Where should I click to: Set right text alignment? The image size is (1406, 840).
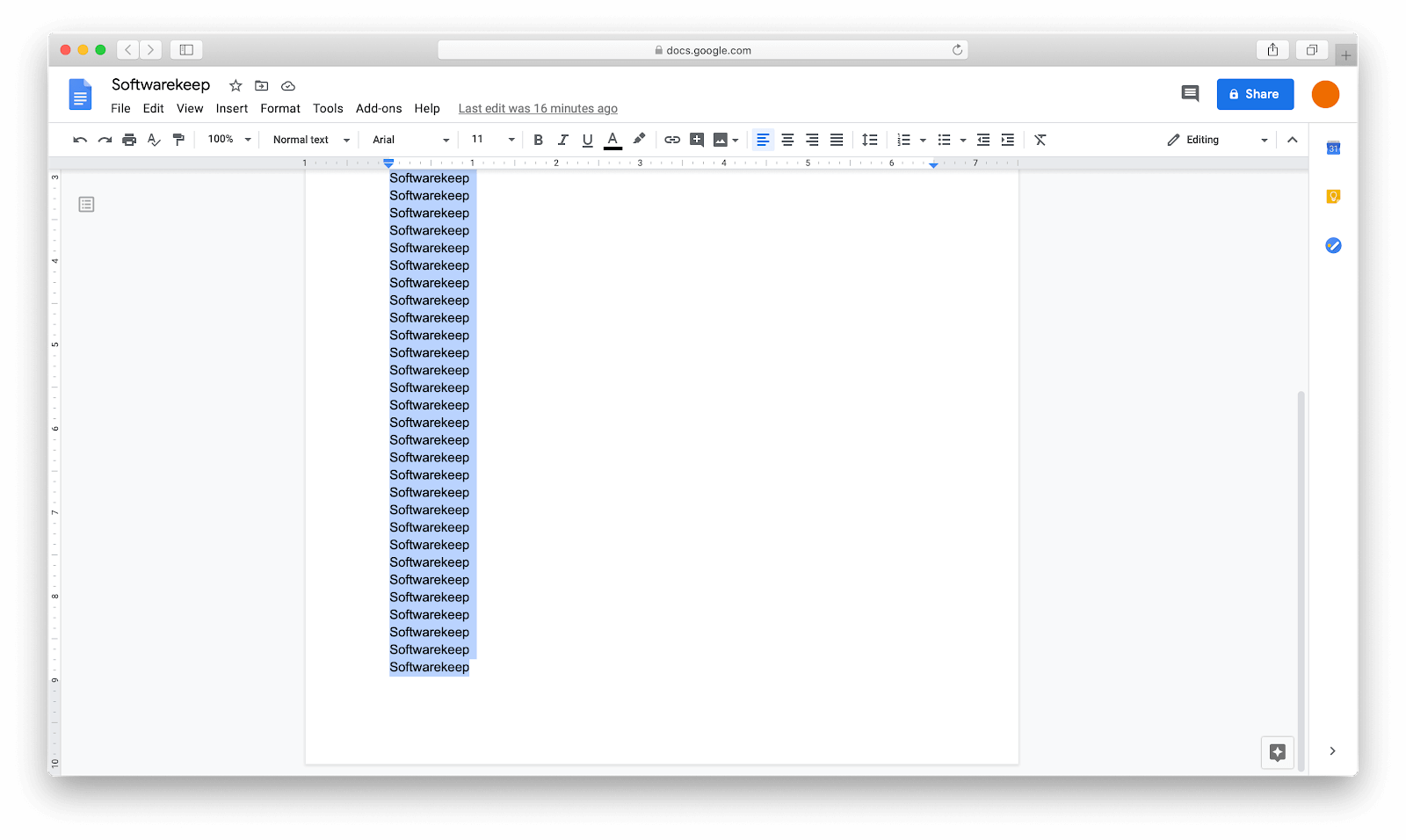pos(812,140)
